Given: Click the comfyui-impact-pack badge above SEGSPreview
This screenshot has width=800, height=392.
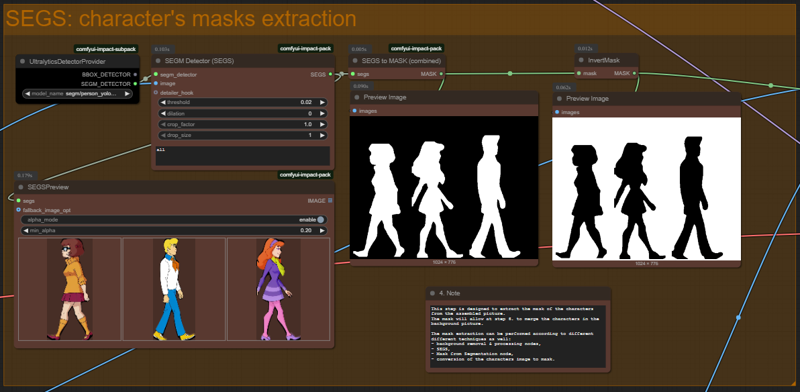Looking at the screenshot, I should [306, 175].
